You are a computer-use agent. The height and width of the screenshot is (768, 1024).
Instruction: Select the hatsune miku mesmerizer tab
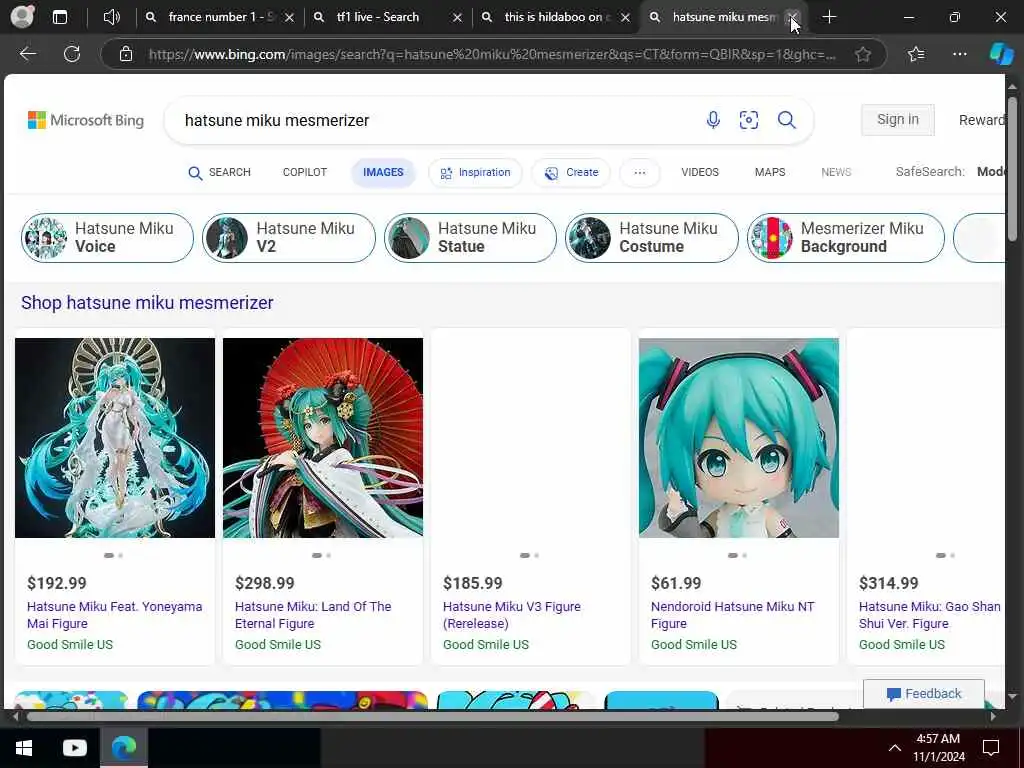pyautogui.click(x=724, y=17)
